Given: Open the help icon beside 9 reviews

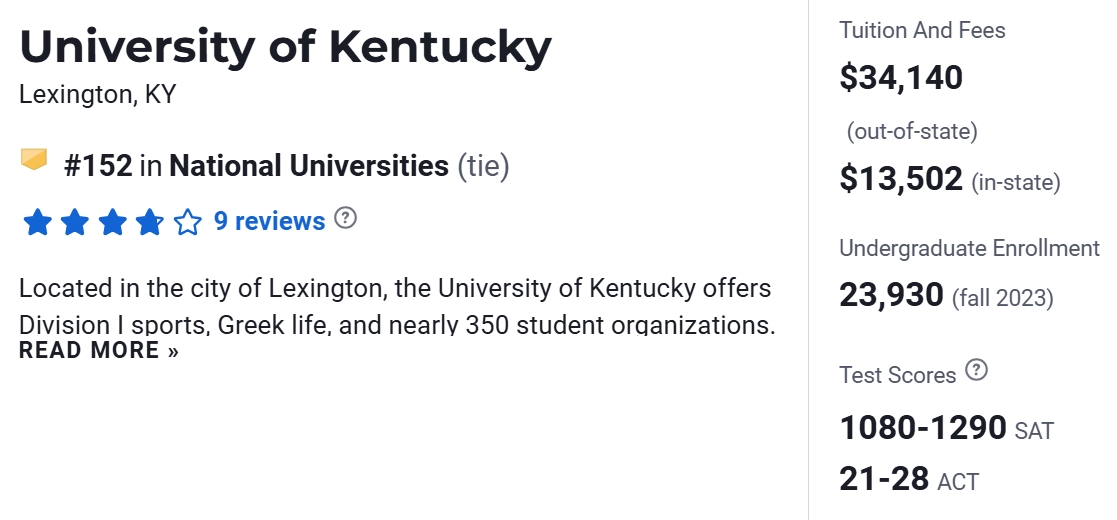Looking at the screenshot, I should click(x=345, y=218).
